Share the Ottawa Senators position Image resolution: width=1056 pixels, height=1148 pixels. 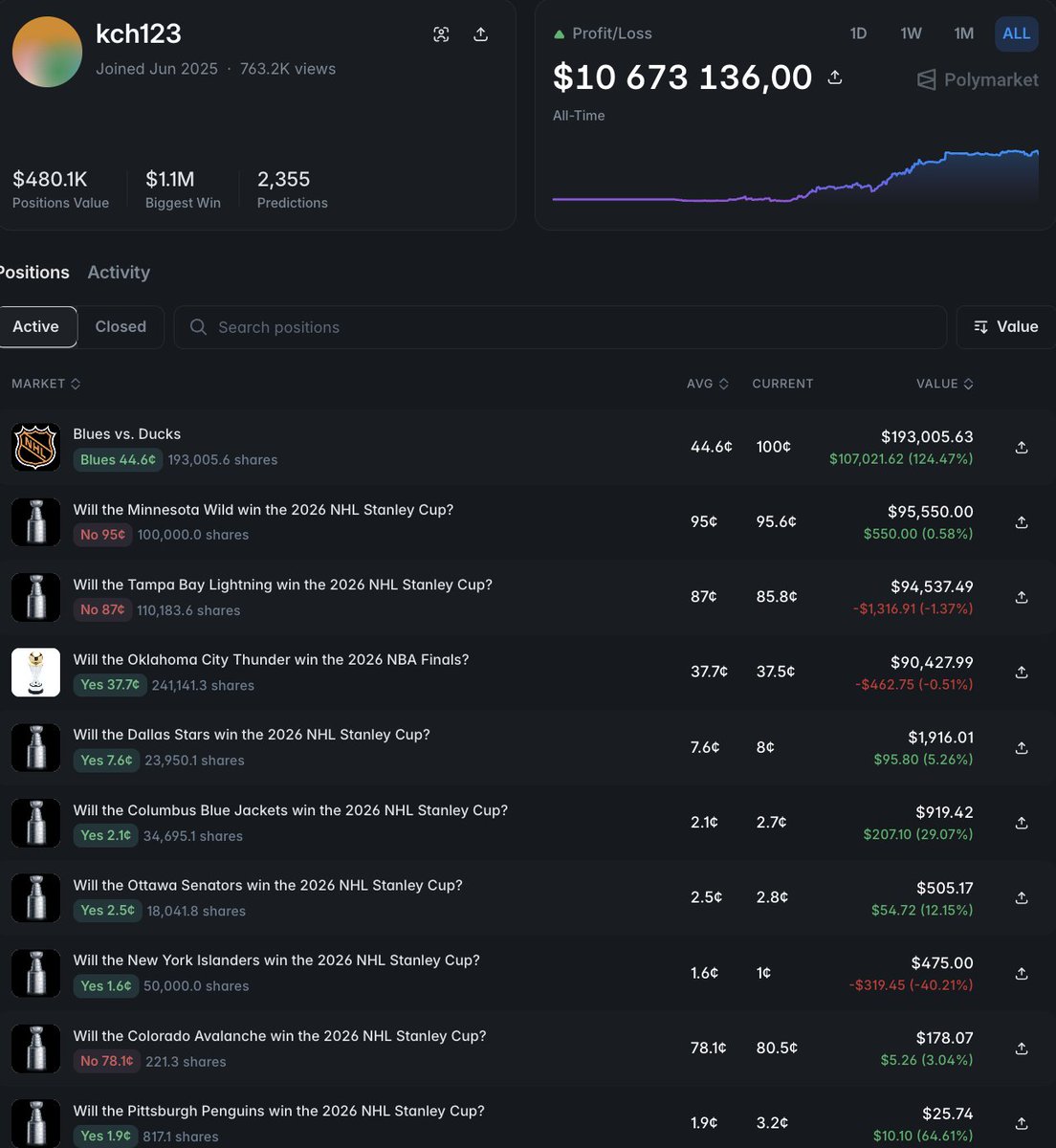[1022, 897]
